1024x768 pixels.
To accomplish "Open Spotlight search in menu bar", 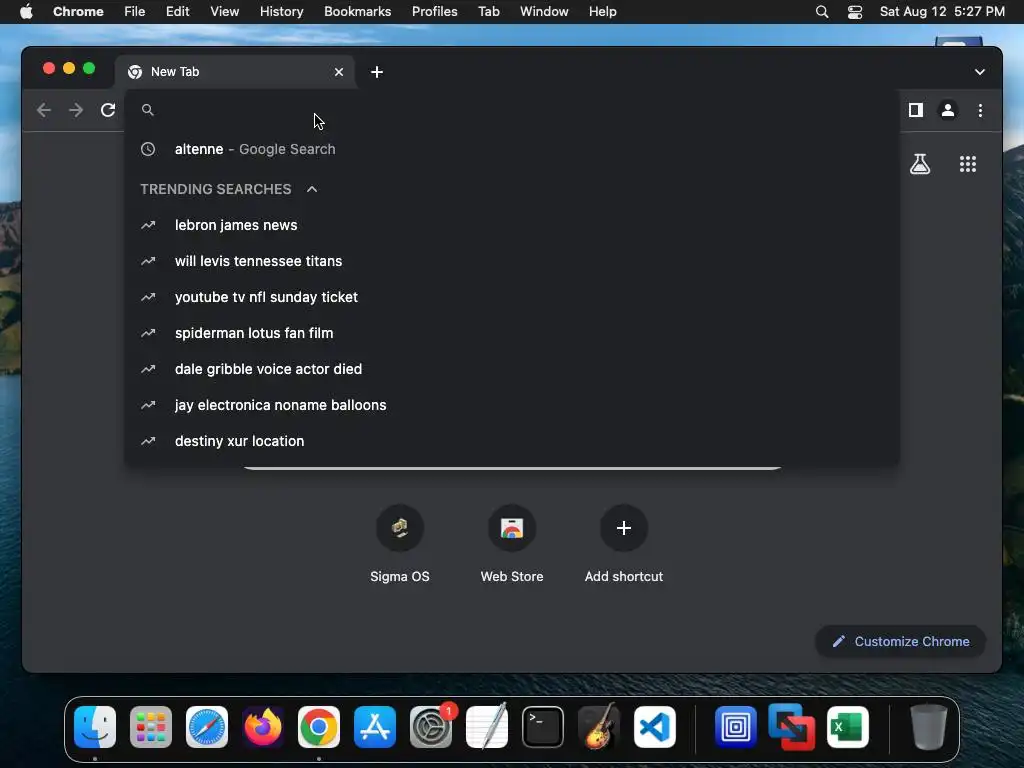I will 822,12.
